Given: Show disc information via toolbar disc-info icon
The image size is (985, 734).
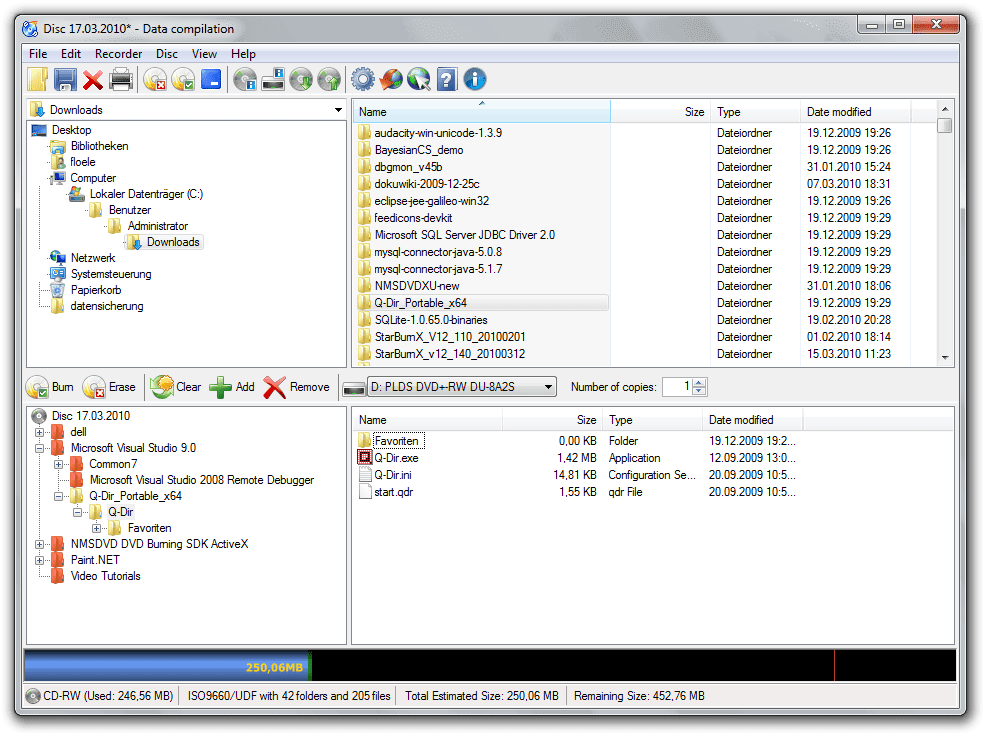Looking at the screenshot, I should 244,80.
